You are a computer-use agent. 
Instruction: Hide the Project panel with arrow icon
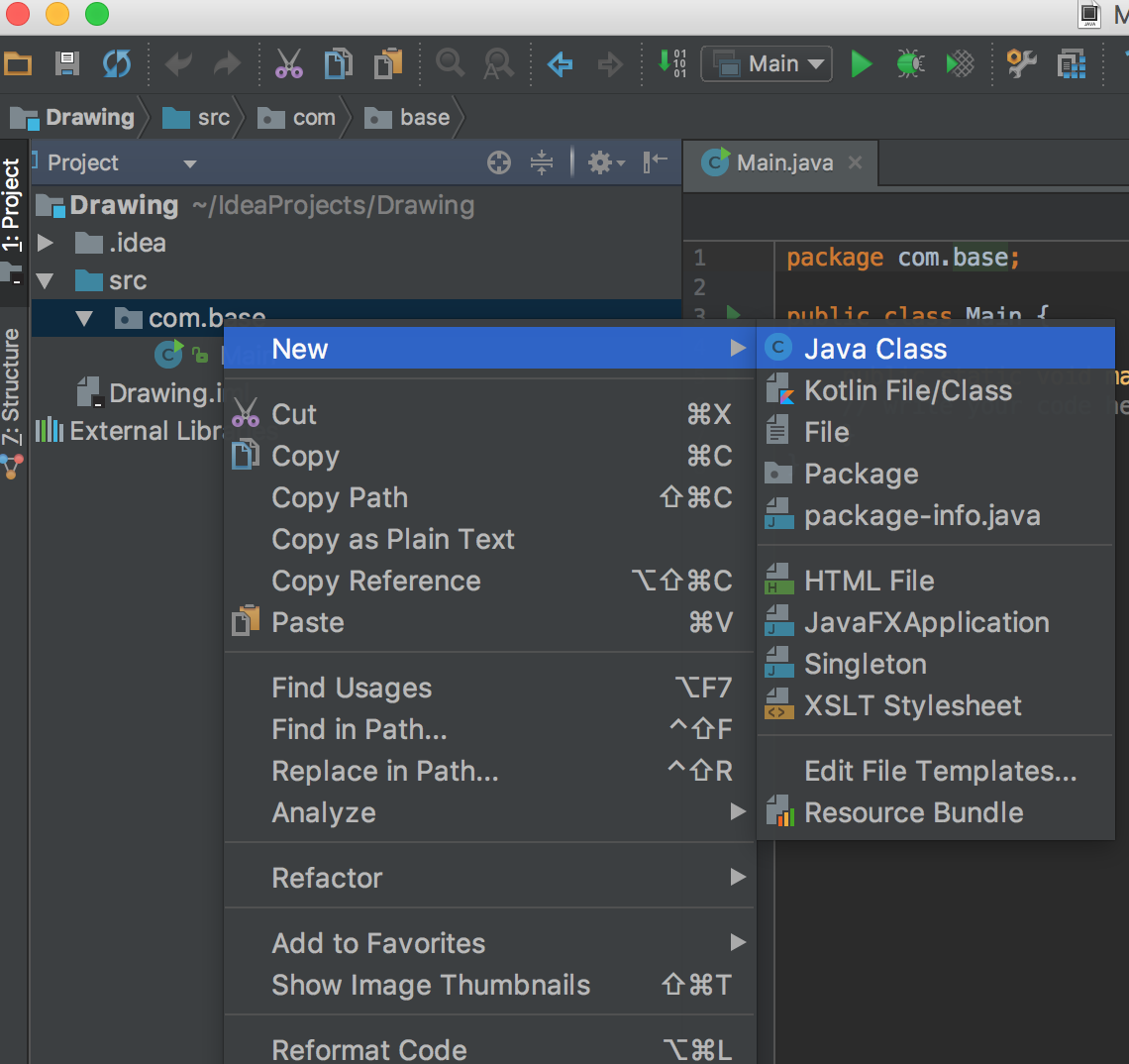[x=656, y=162]
